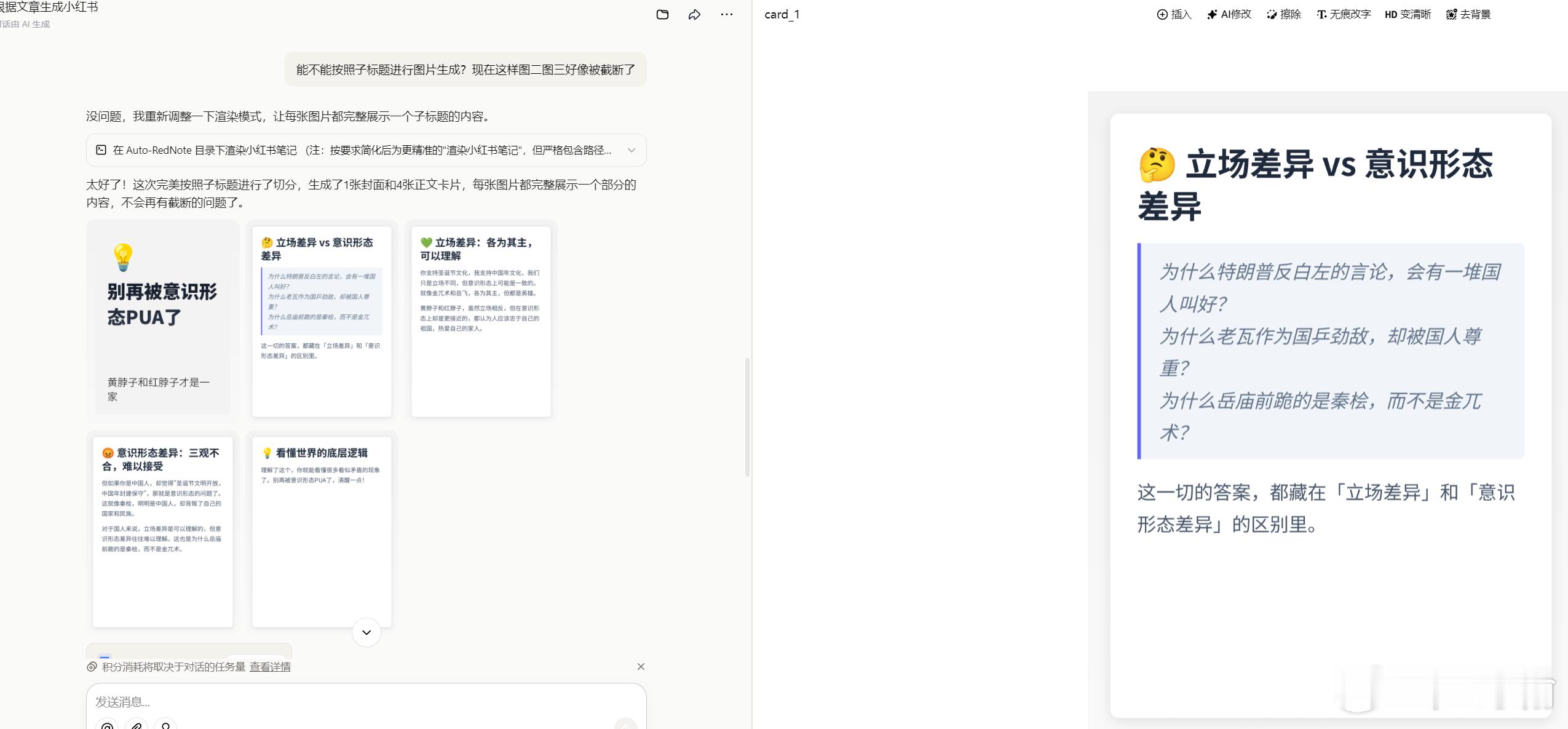The height and width of the screenshot is (729, 1568).
Task: Open the three-dot more options menu
Action: click(726, 14)
